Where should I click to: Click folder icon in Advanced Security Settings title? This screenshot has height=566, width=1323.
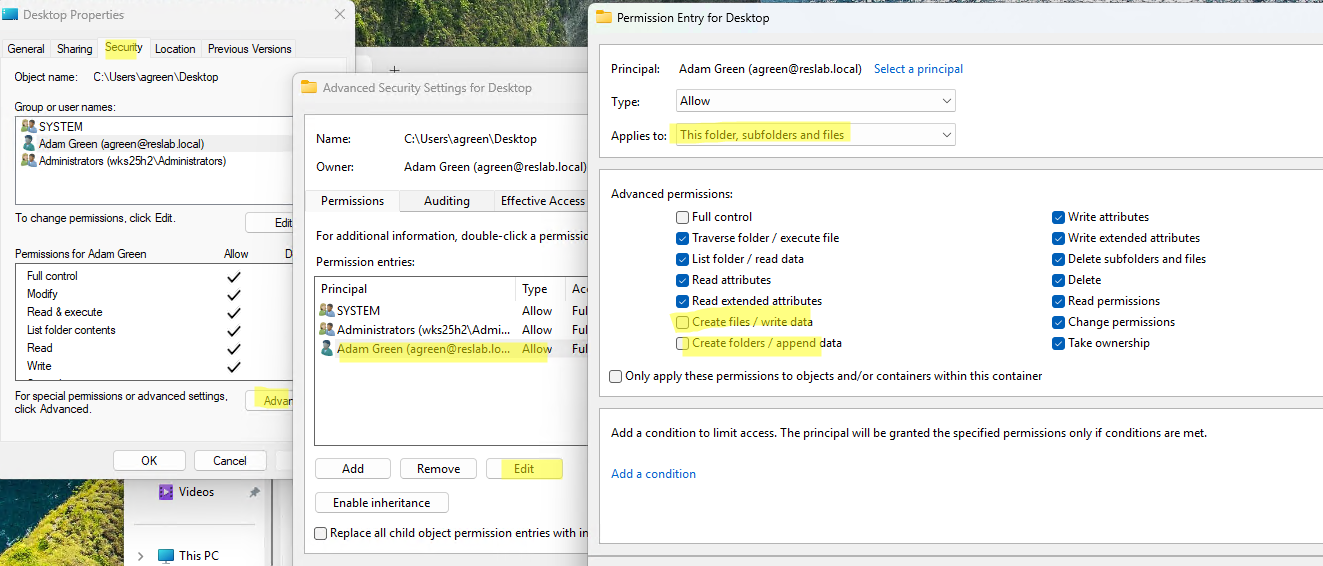pyautogui.click(x=309, y=87)
